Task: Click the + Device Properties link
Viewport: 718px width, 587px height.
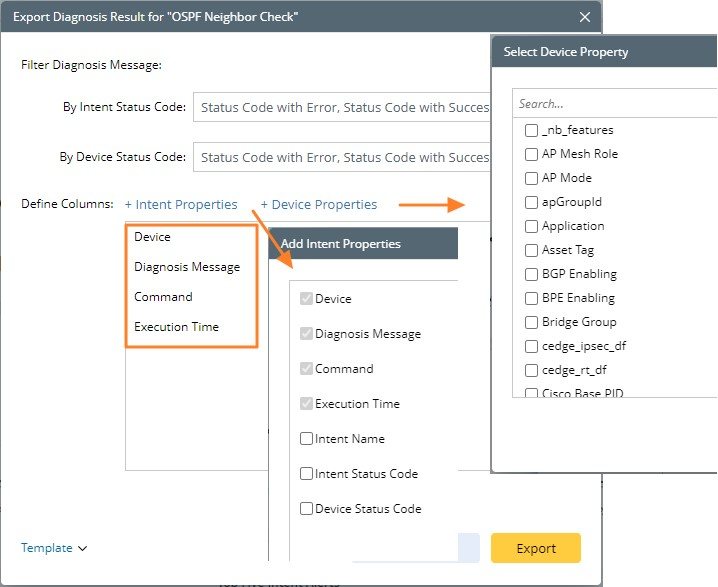Action: (x=319, y=204)
